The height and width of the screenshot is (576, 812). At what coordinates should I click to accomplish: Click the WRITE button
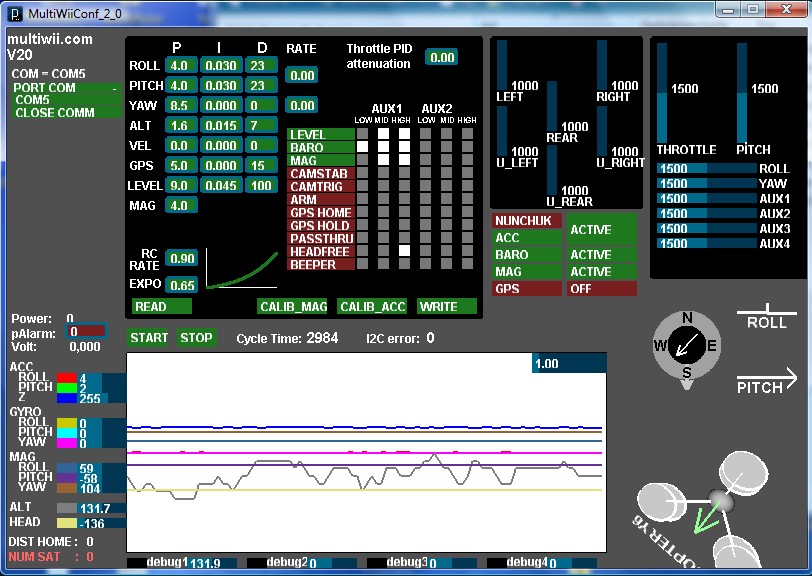446,307
